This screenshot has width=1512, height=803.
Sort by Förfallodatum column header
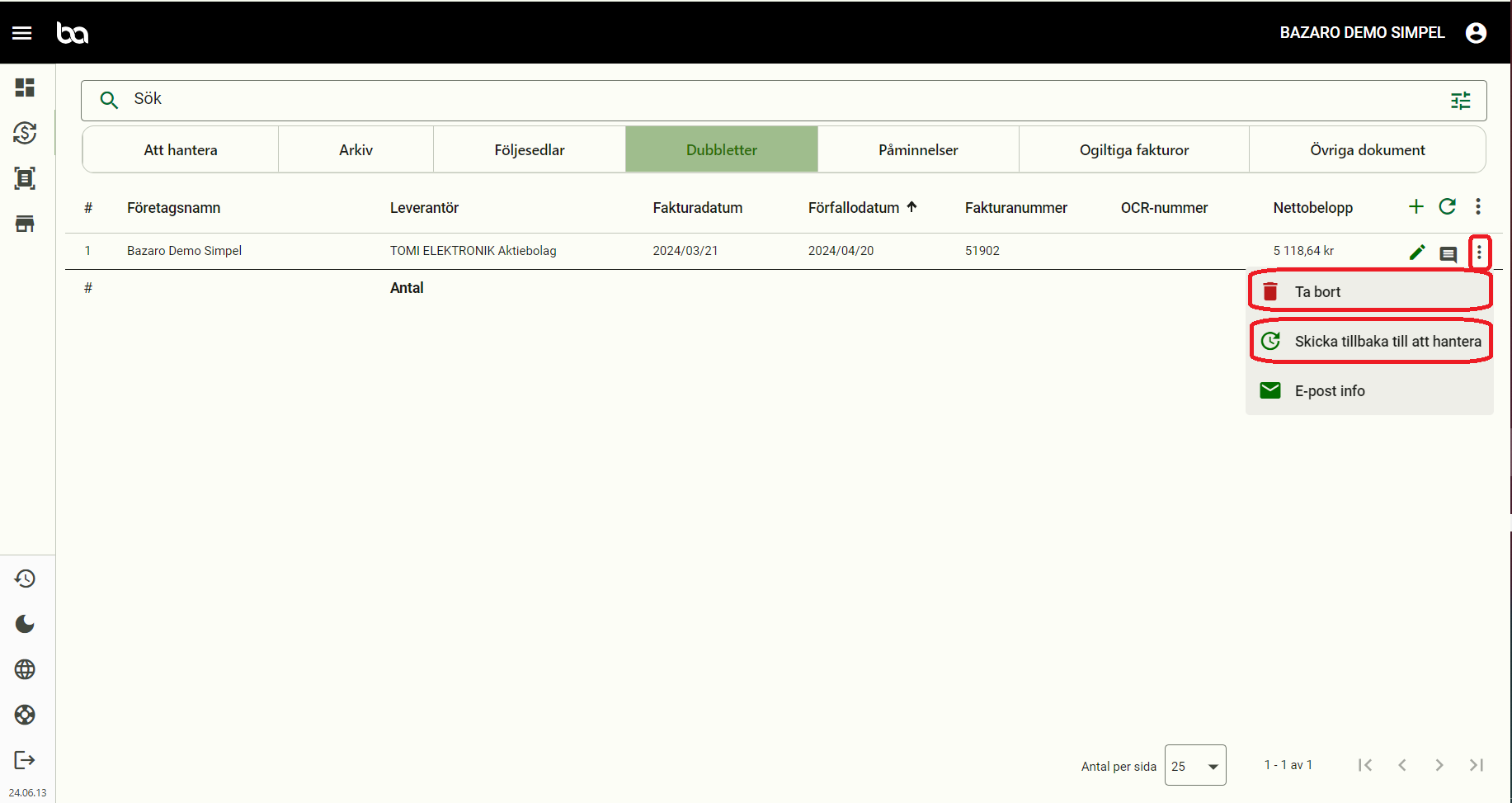pyautogui.click(x=854, y=207)
